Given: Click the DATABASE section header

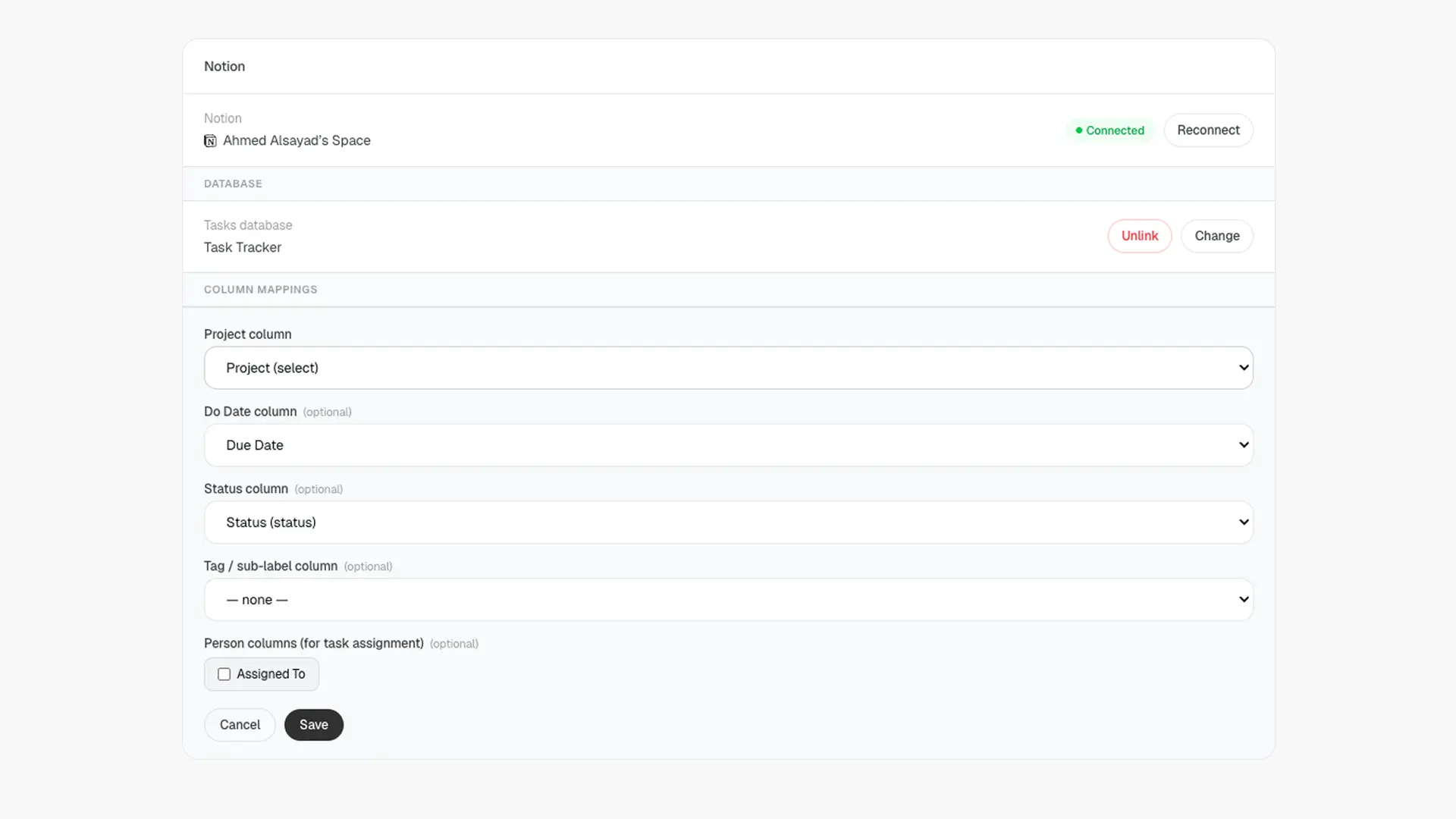Looking at the screenshot, I should point(233,184).
